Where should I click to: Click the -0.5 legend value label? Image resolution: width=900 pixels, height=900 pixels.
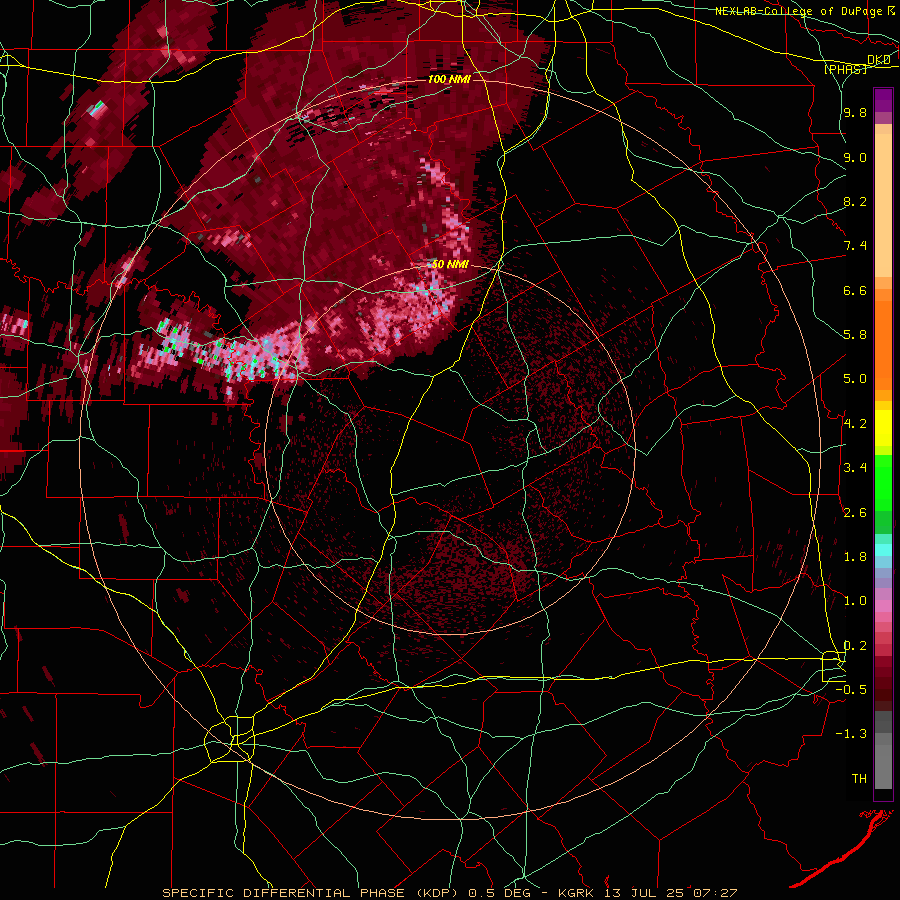point(851,690)
